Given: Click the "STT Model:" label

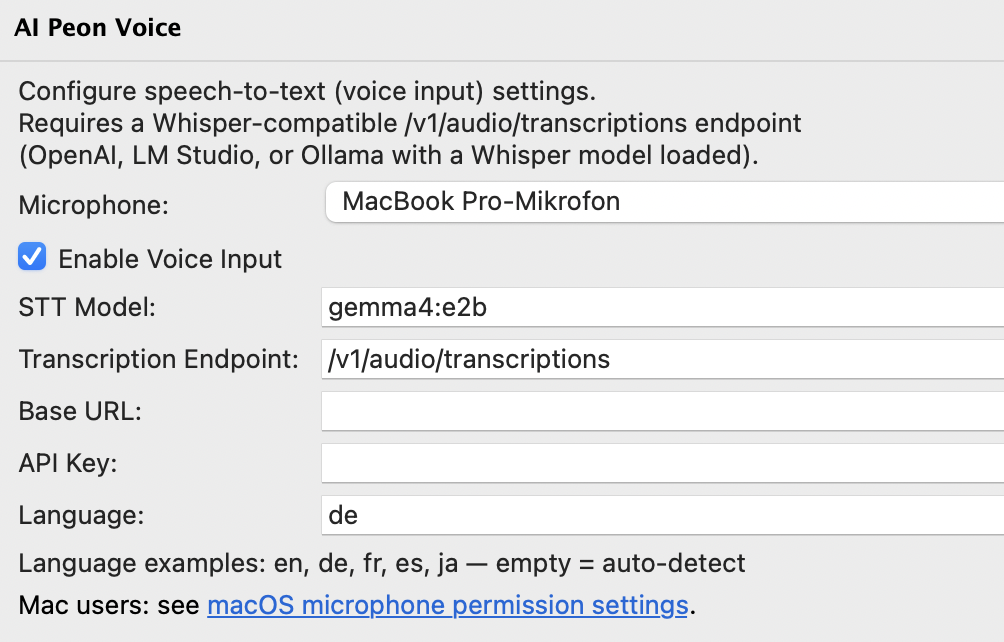Looking at the screenshot, I should pos(87,307).
